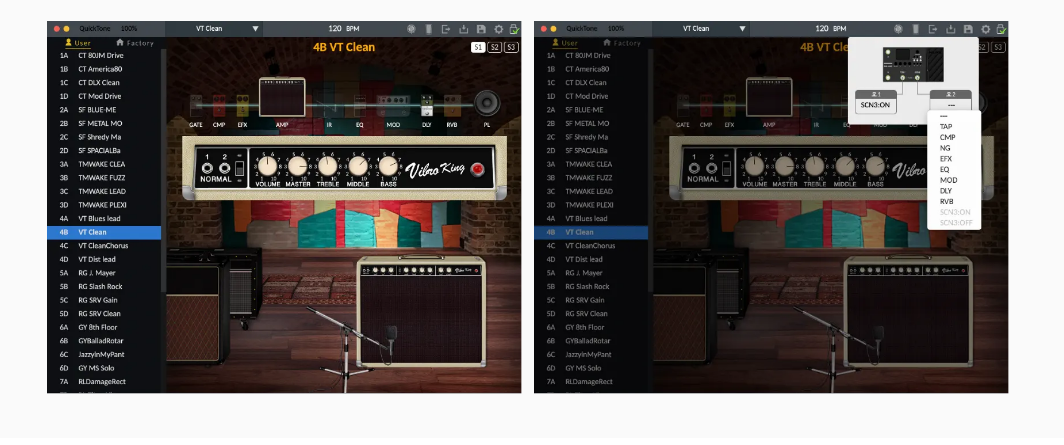Select the DLY pedal in left window chain
The width and height of the screenshot is (1064, 445).
click(427, 106)
